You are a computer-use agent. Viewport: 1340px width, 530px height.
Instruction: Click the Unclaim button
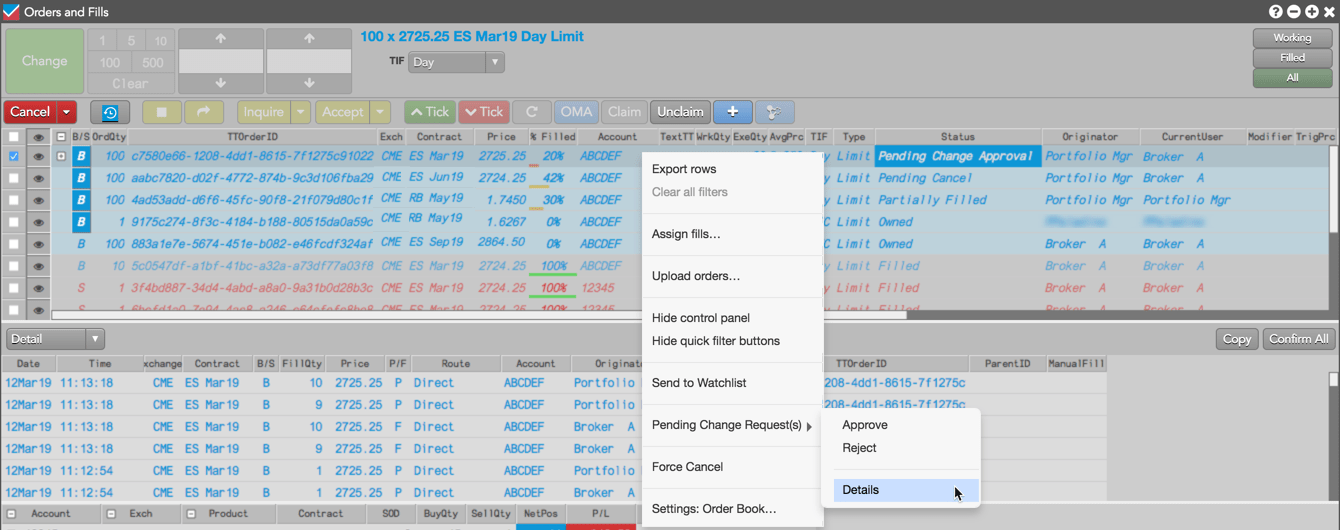[679, 112]
